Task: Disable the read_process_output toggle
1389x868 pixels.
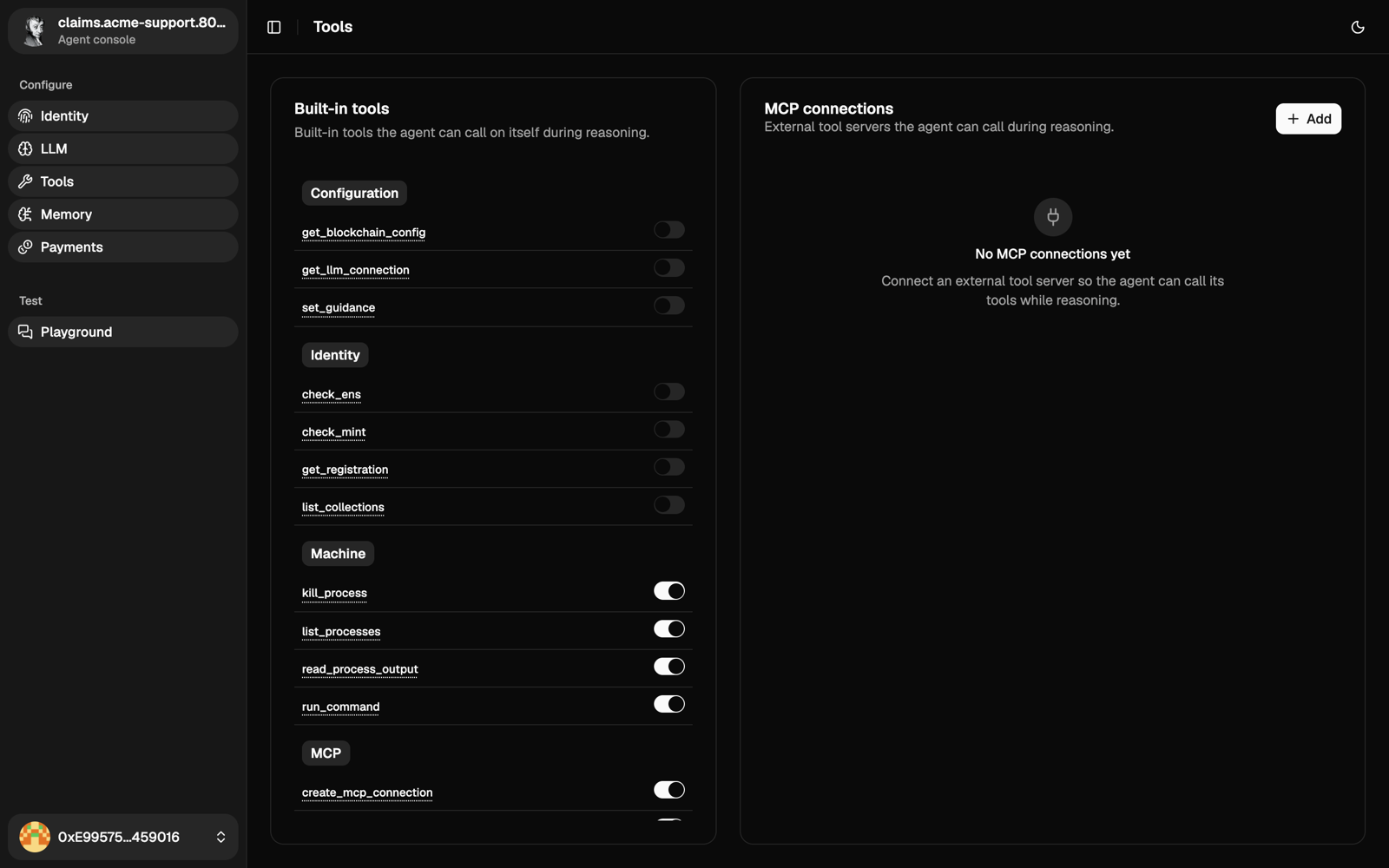Action: [x=669, y=667]
